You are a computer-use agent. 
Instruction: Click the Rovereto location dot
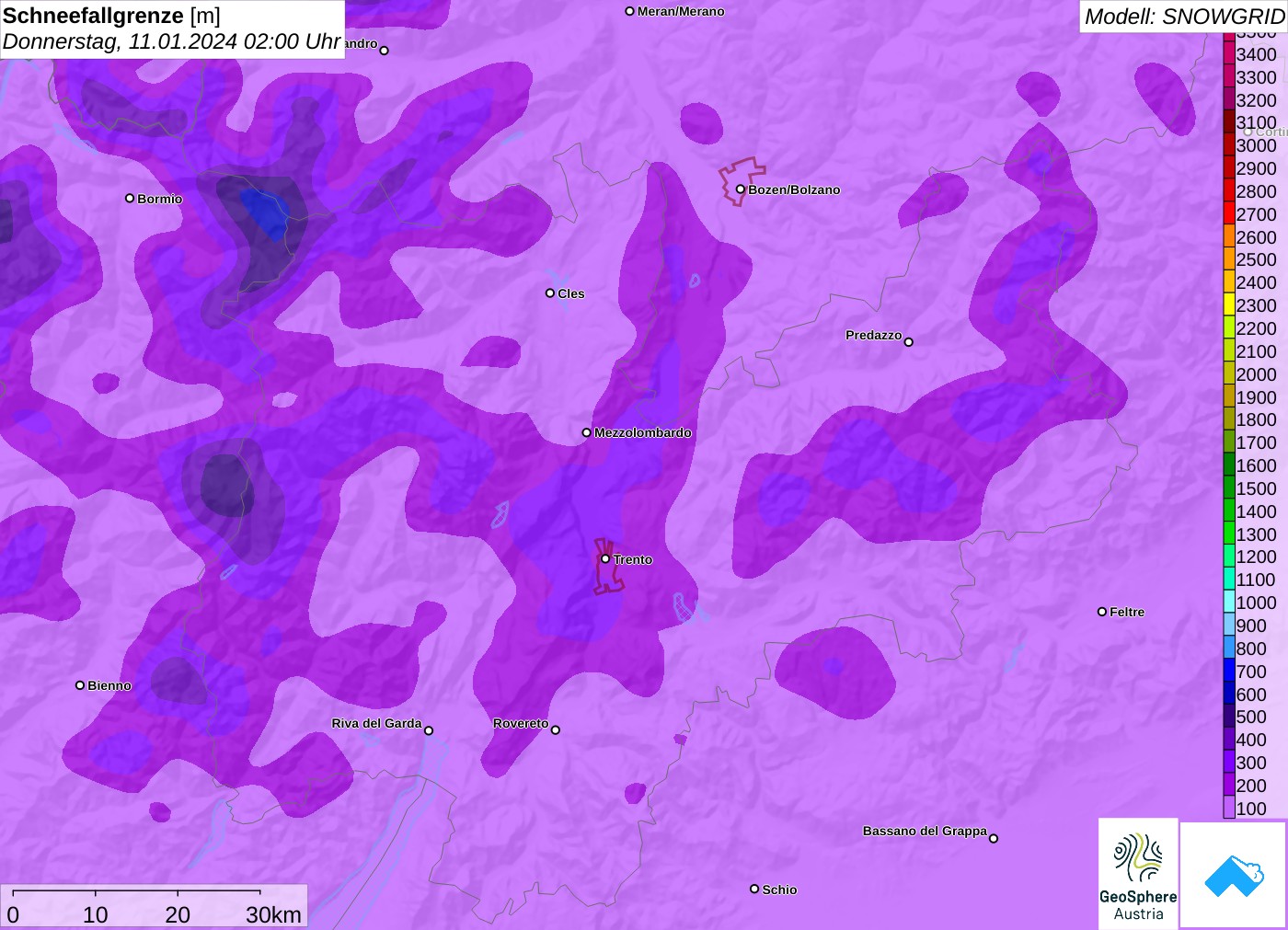pyautogui.click(x=556, y=729)
